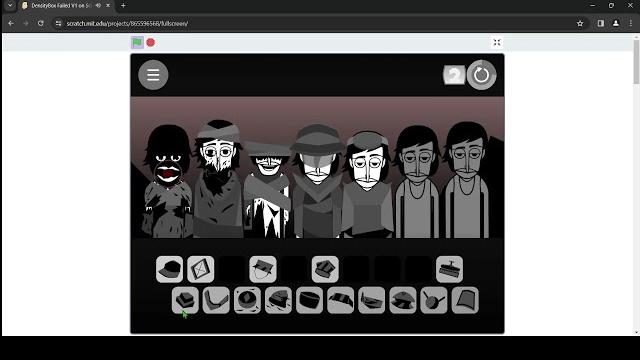This screenshot has width=640, height=360.
Task: Select the boat-shaped hat icon
Action: (x=371, y=300)
